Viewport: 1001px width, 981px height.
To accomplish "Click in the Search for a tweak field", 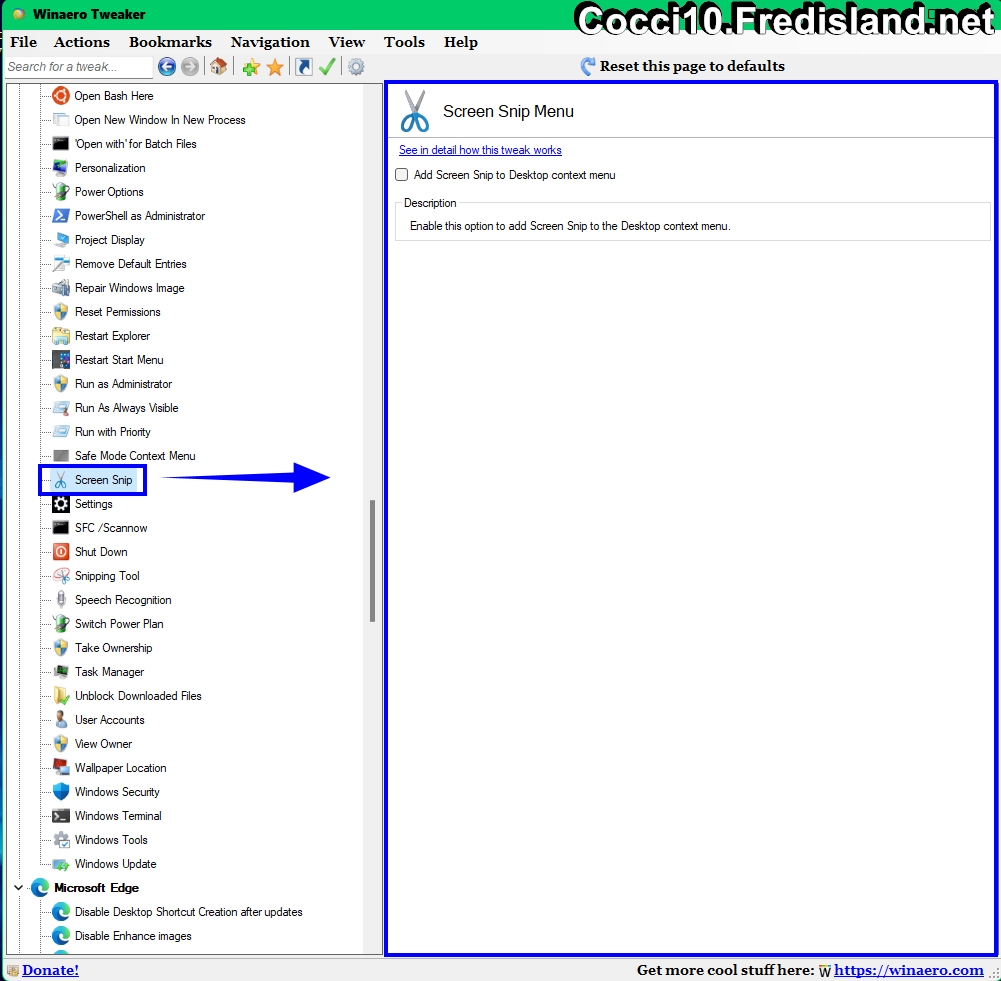I will pyautogui.click(x=79, y=66).
